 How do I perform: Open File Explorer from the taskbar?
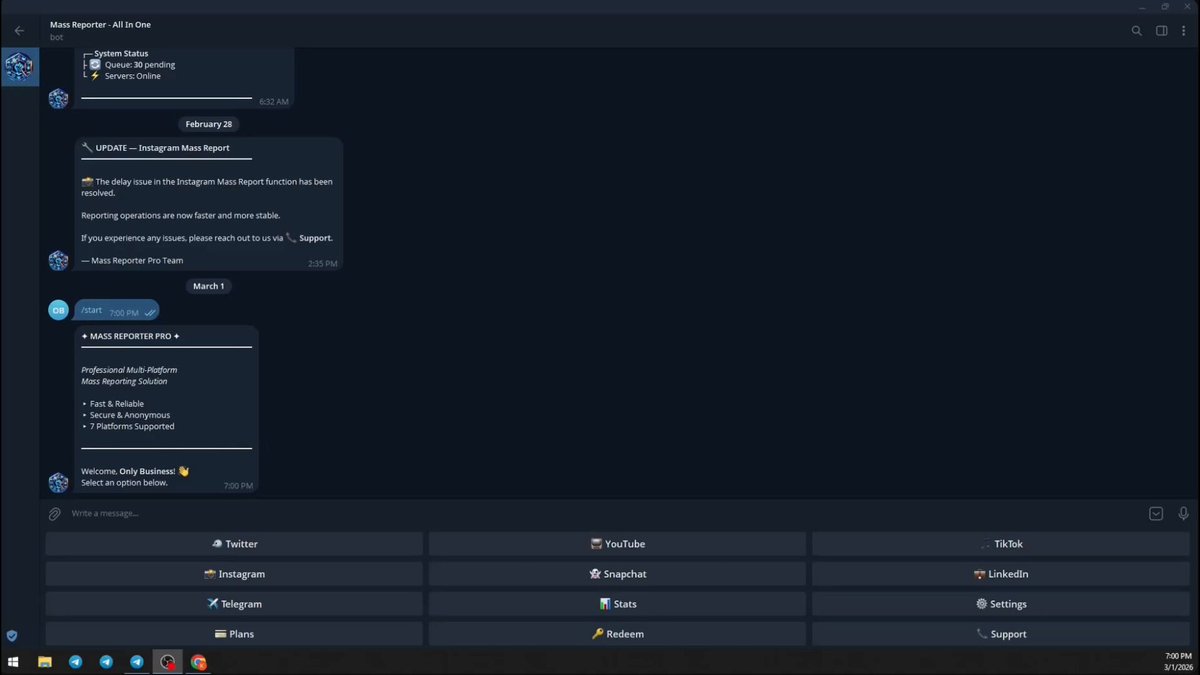click(x=44, y=662)
